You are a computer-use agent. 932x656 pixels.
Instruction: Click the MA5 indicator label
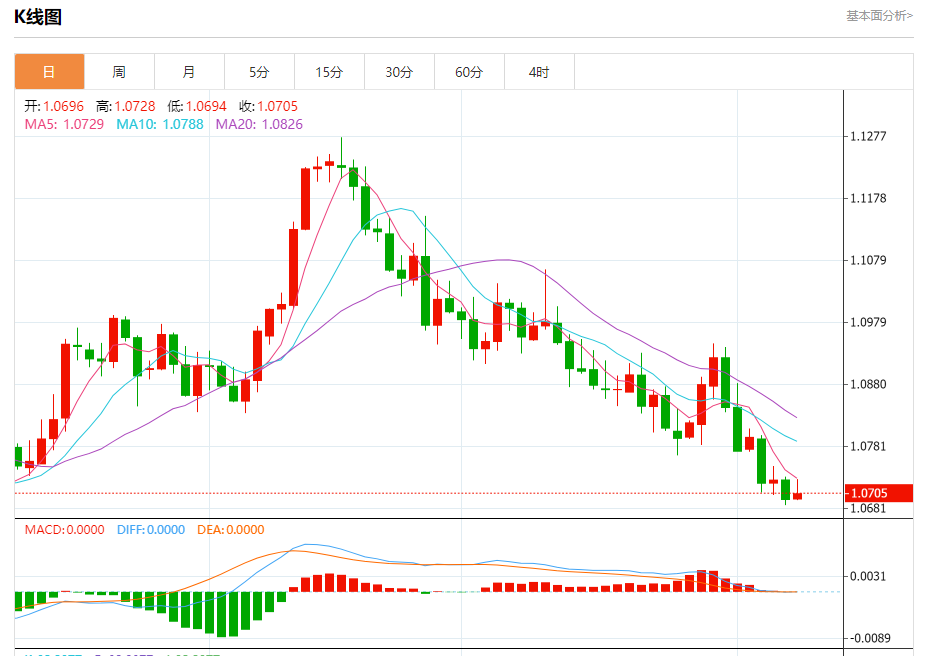pos(64,124)
